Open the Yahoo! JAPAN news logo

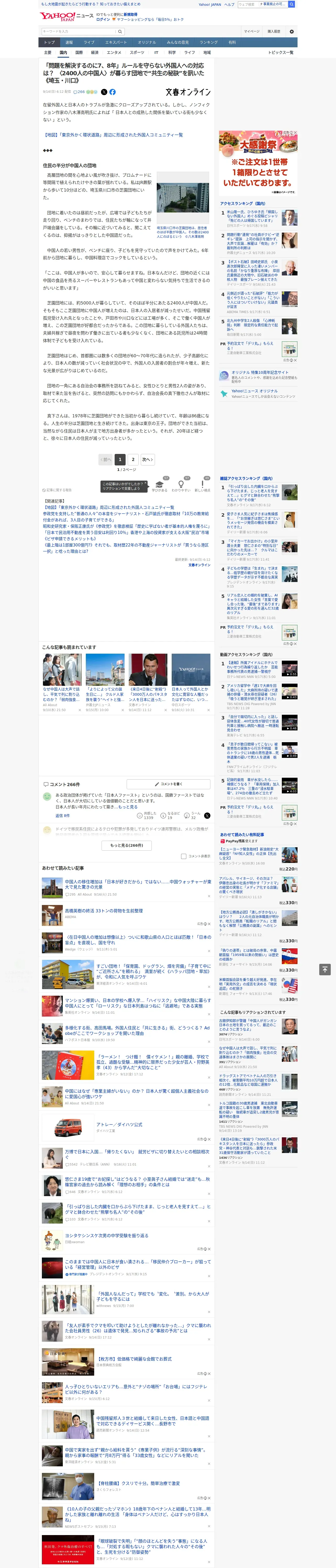[x=66, y=16]
